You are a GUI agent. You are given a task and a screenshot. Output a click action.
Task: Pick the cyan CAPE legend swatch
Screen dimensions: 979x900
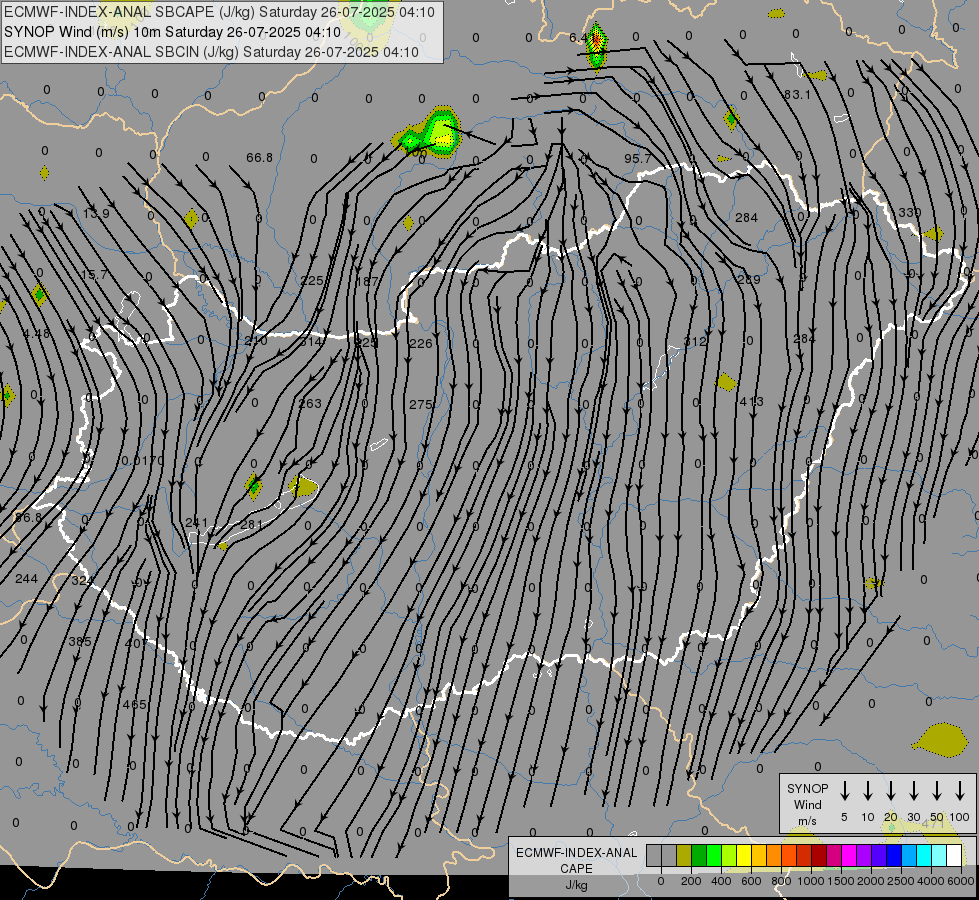[x=923, y=855]
